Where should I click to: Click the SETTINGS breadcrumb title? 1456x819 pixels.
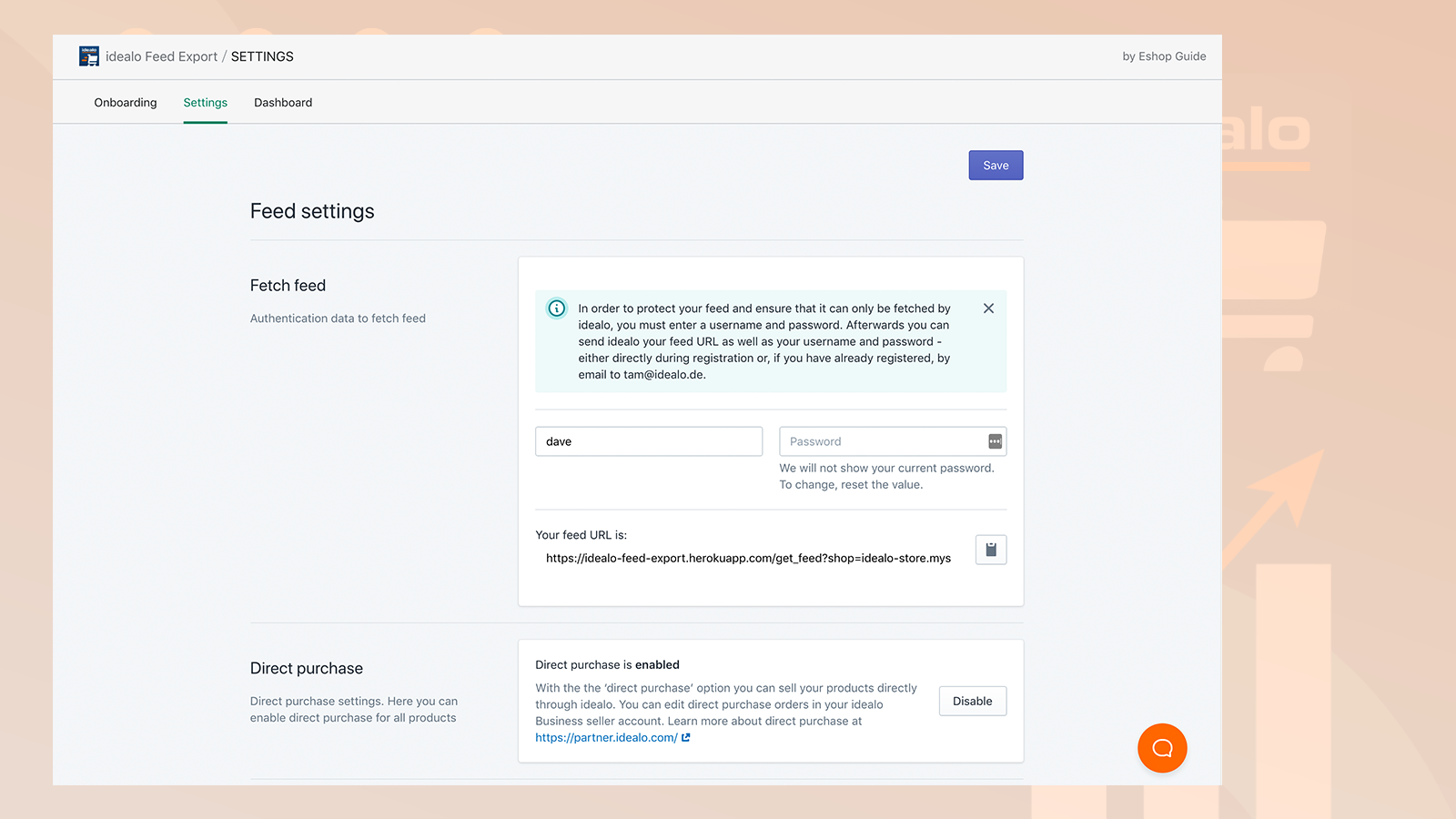click(x=262, y=56)
